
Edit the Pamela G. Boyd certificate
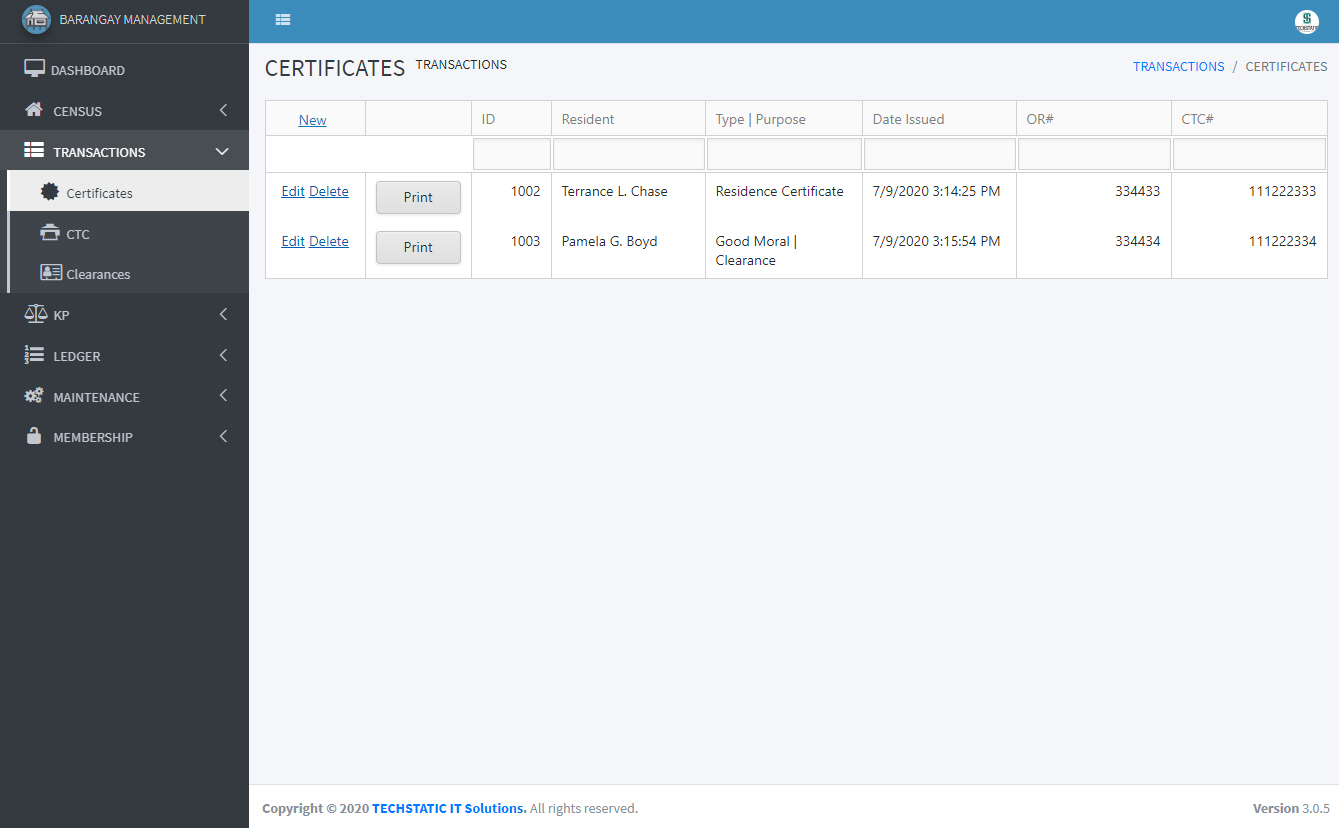(293, 241)
